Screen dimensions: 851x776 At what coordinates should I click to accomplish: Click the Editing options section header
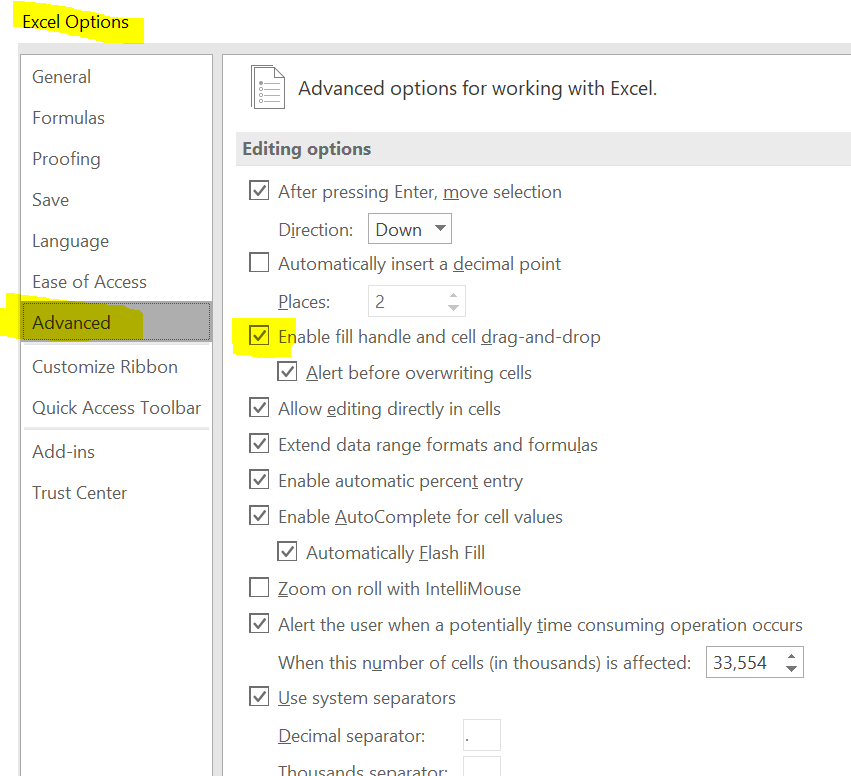coord(307,149)
